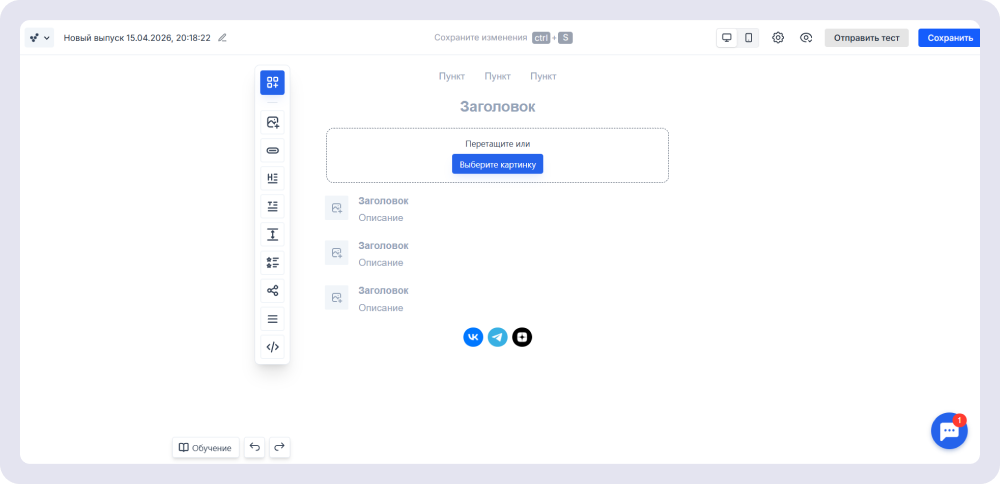1000x484 pixels.
Task: Add a heading block with H icon
Action: 272,179
